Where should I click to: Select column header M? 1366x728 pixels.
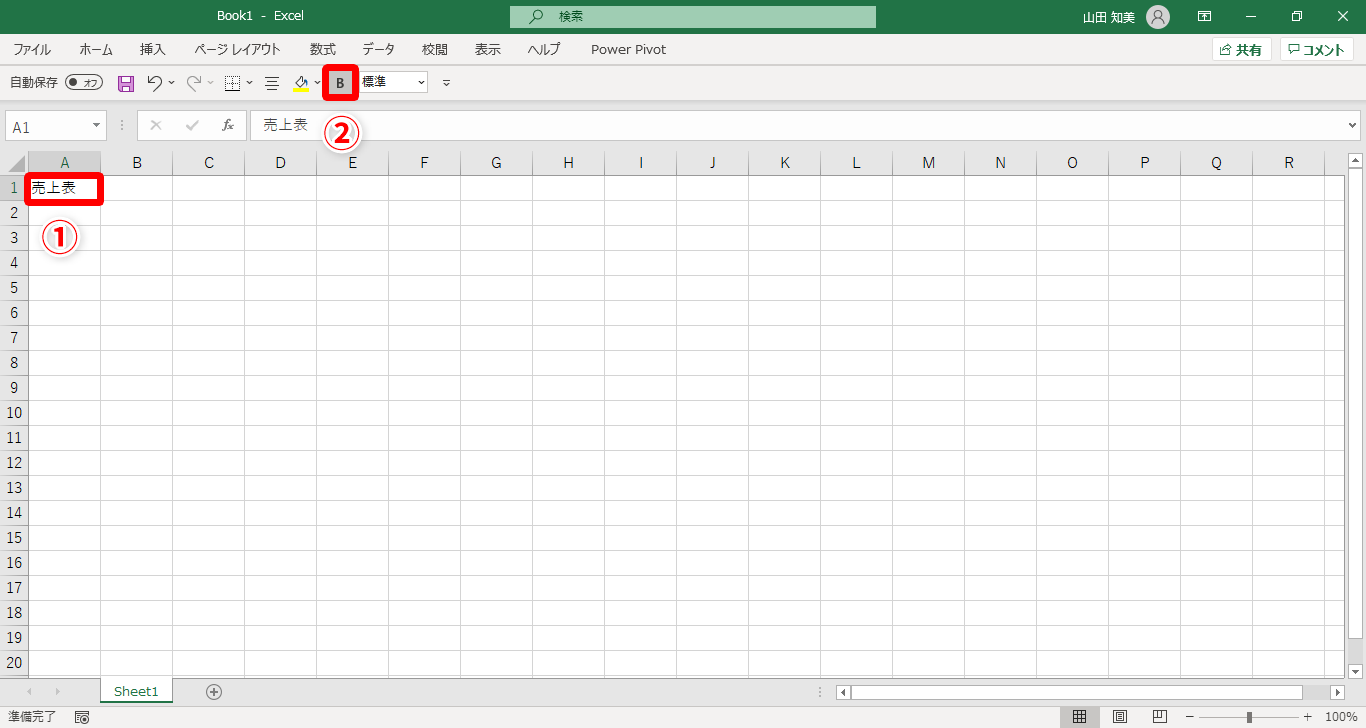pyautogui.click(x=929, y=163)
